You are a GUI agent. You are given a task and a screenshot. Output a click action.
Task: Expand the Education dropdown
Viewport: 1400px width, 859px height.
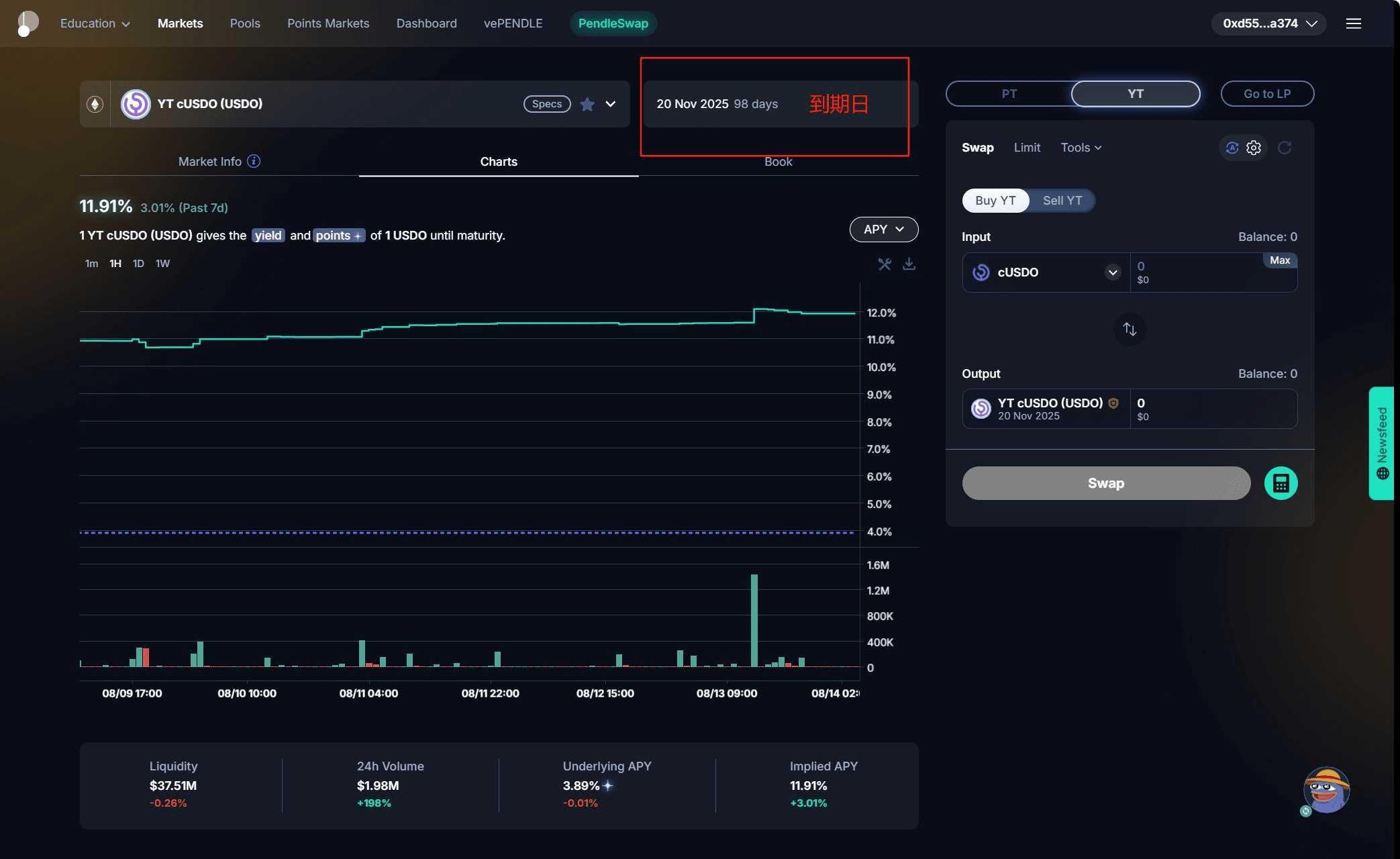click(x=95, y=23)
